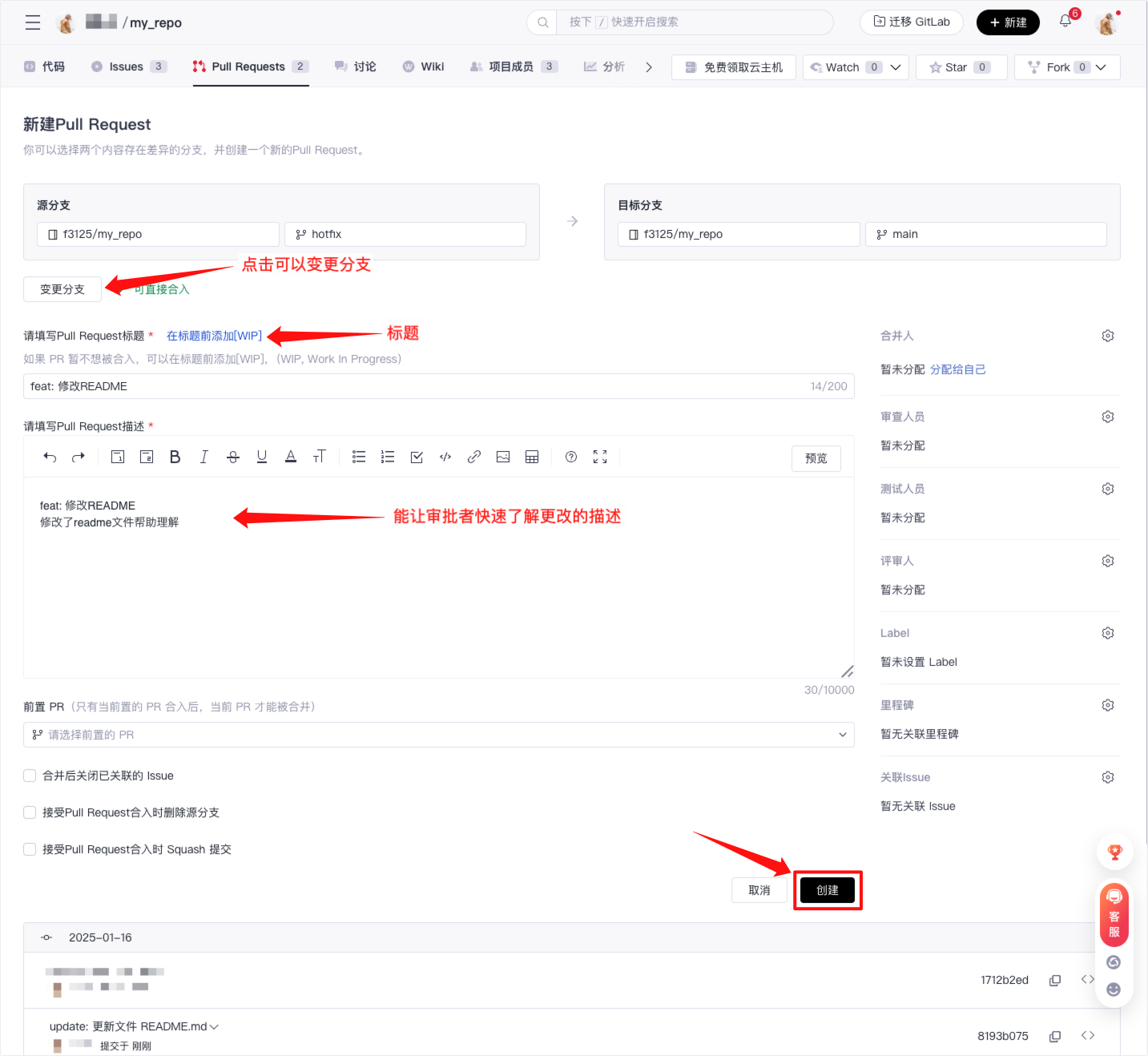Enable Squash commit on merge checkbox

[30, 849]
